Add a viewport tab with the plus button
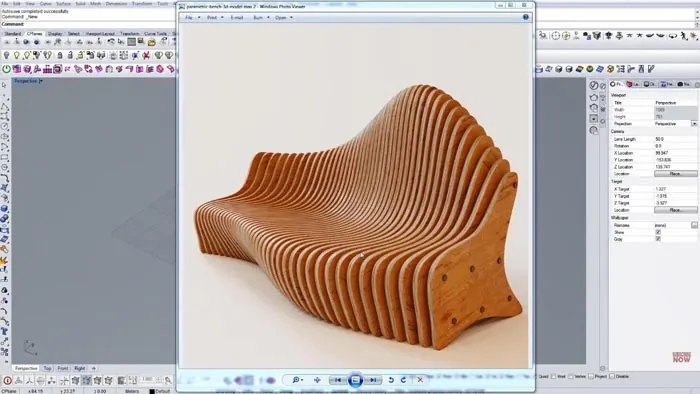 click(x=94, y=368)
